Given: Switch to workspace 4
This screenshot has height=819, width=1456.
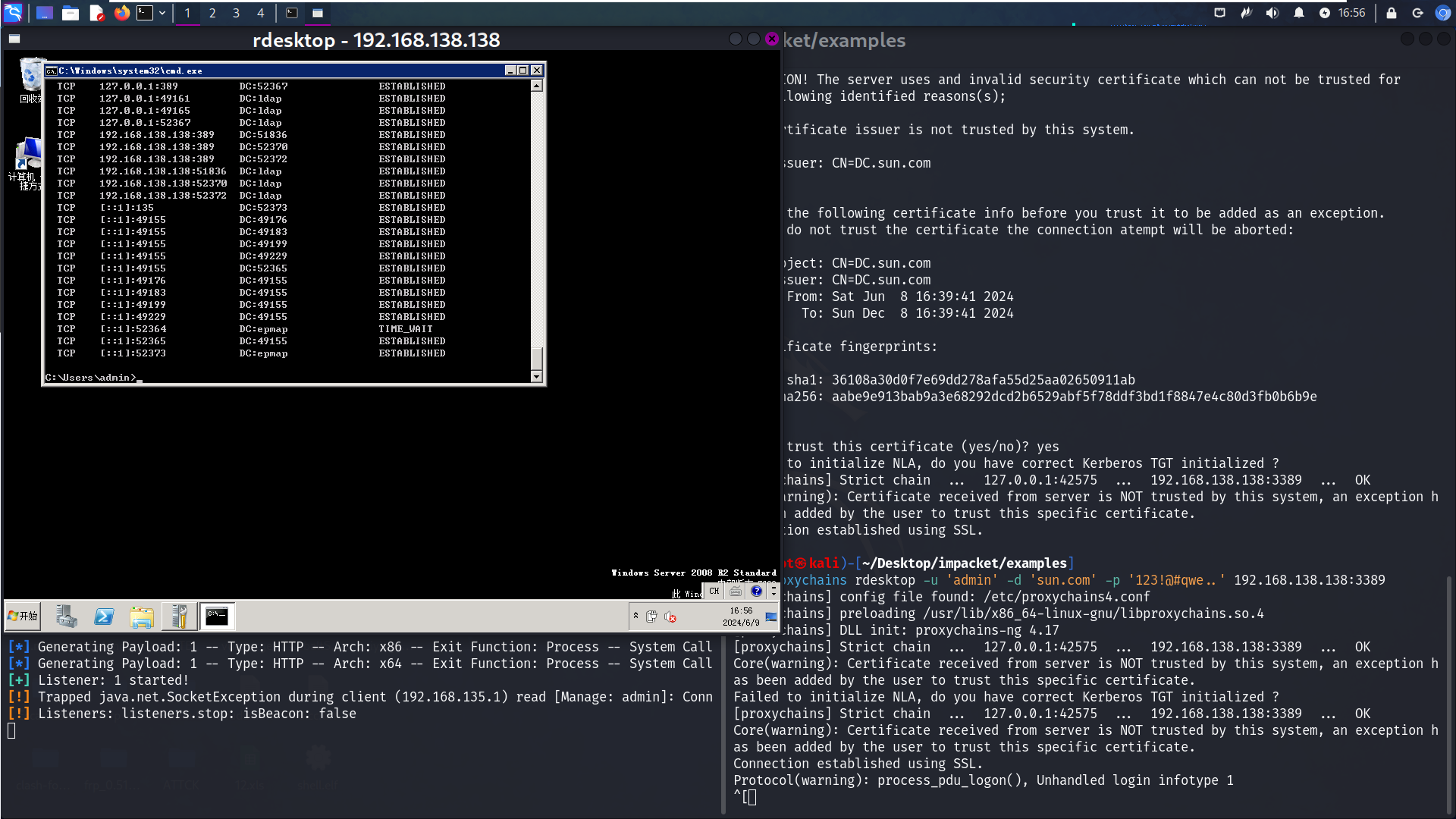Looking at the screenshot, I should coord(260,13).
